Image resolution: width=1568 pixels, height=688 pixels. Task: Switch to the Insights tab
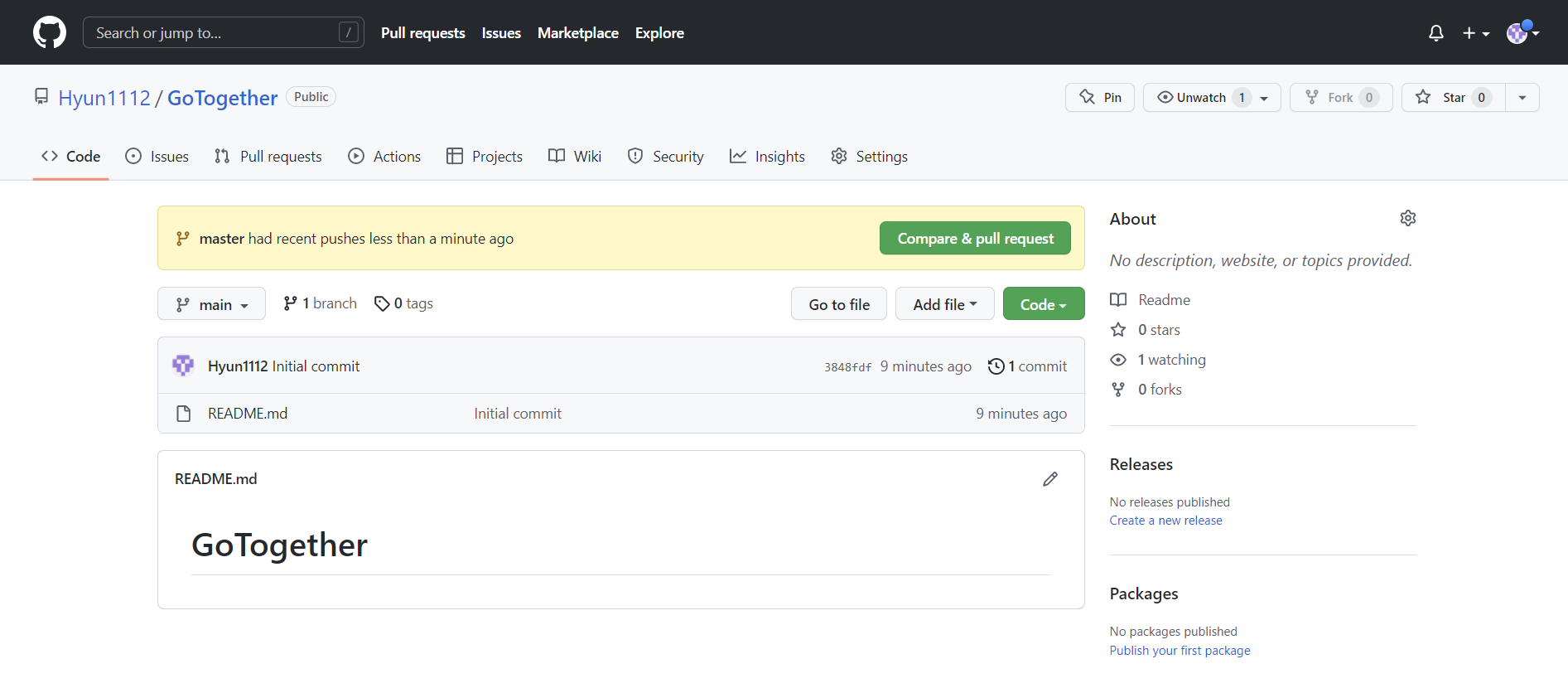click(x=767, y=156)
